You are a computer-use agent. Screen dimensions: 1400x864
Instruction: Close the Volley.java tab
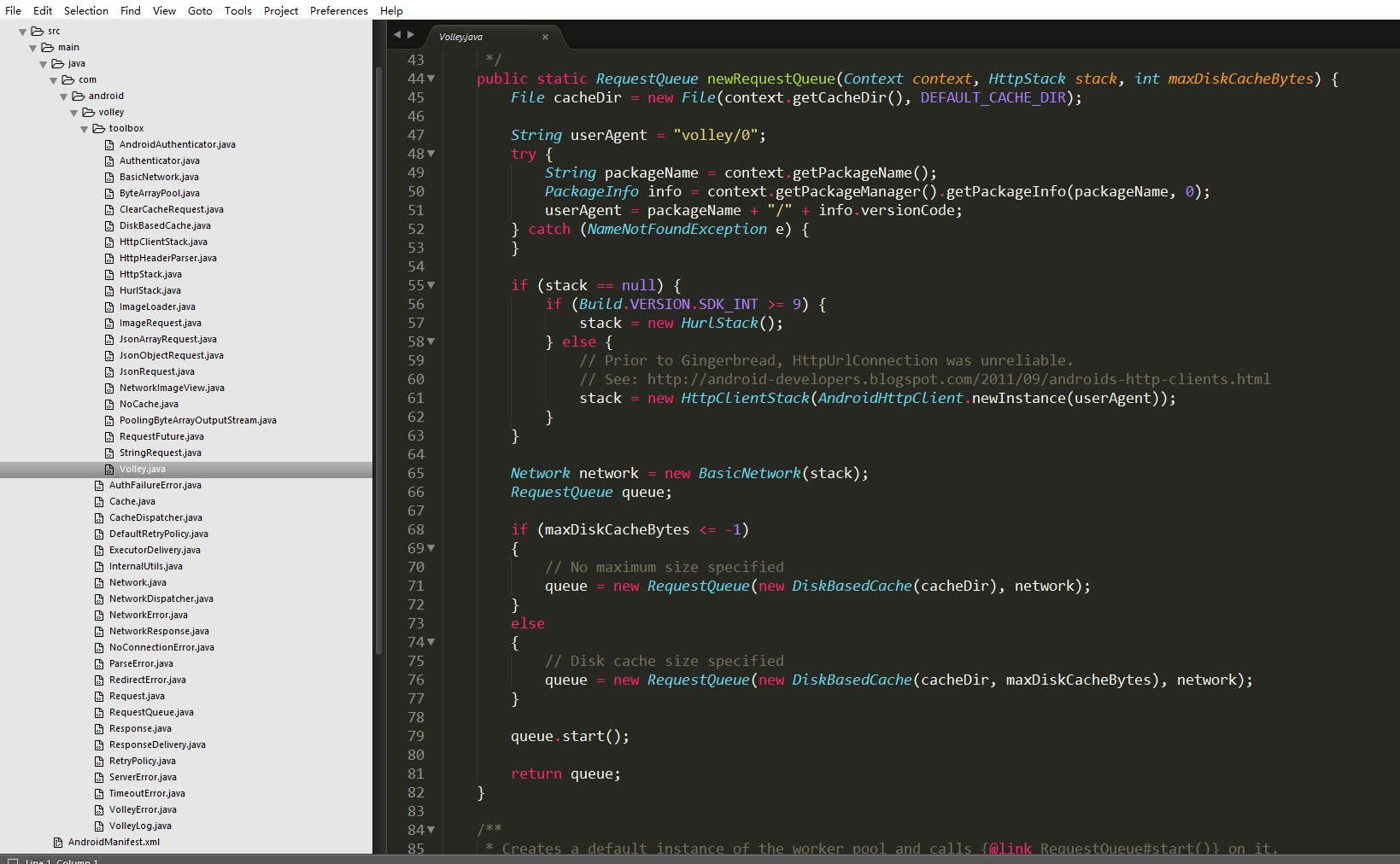pyautogui.click(x=545, y=37)
